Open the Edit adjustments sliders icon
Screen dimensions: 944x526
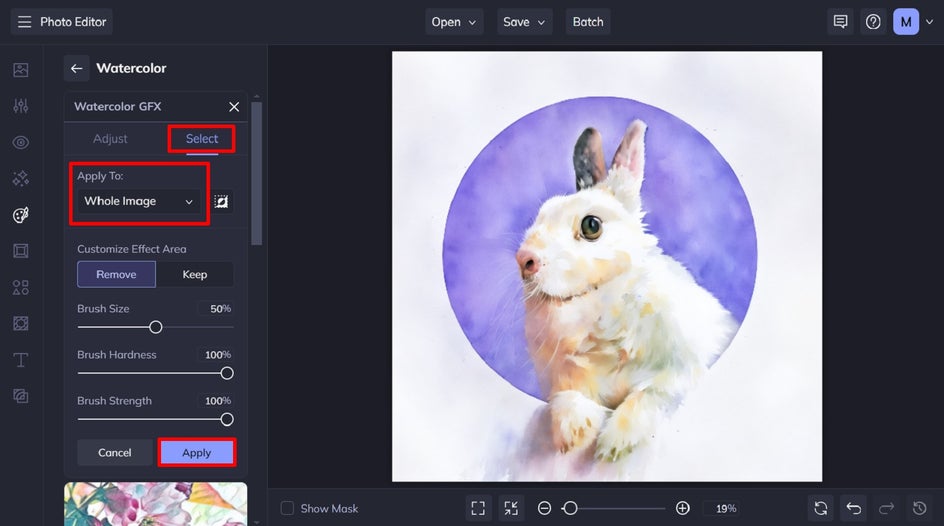tap(20, 106)
